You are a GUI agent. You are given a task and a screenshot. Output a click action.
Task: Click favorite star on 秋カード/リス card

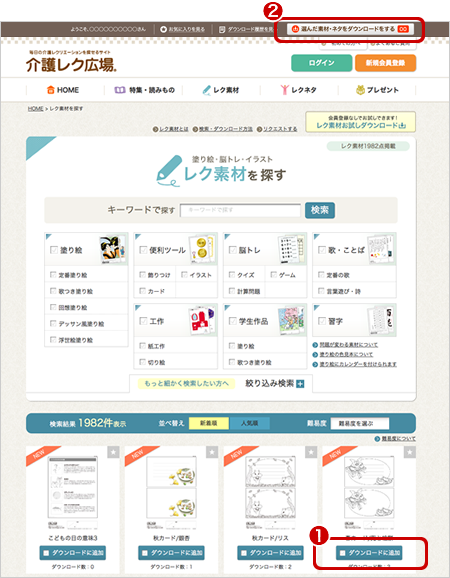coord(311,452)
